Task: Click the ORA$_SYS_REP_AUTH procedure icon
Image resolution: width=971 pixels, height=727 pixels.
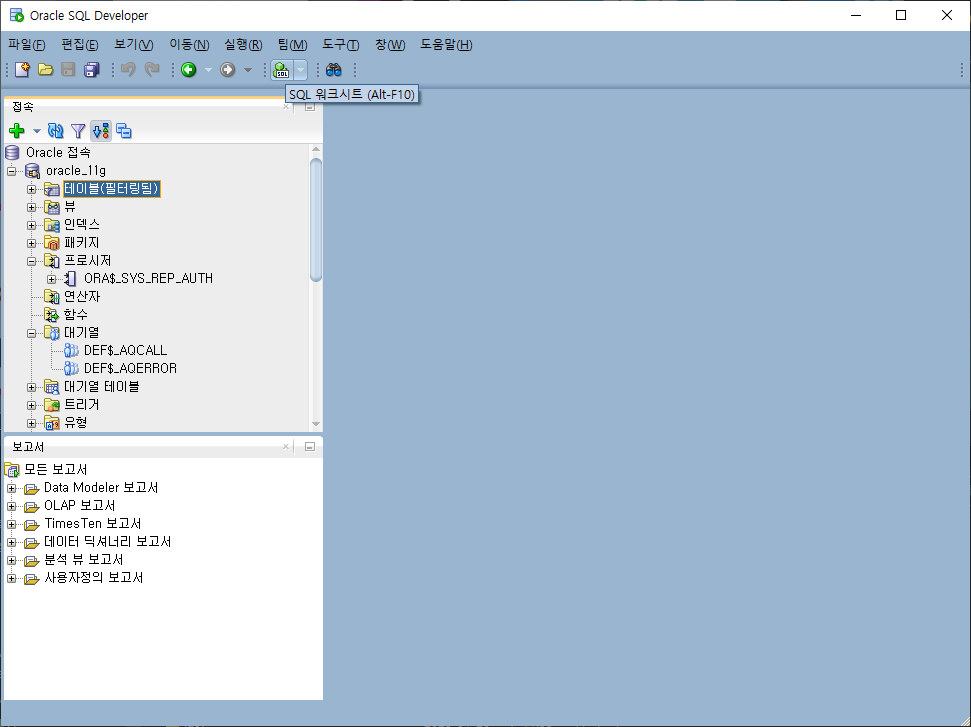Action: click(71, 279)
